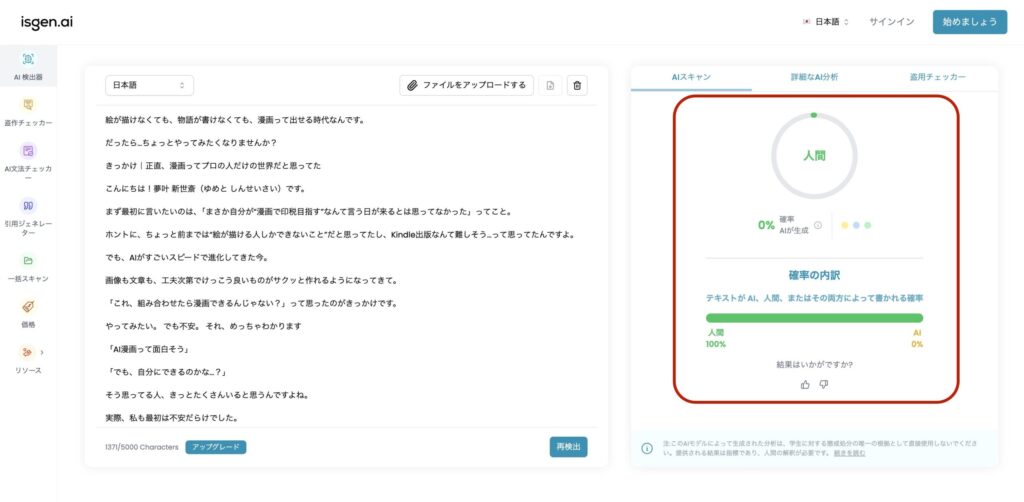Open the site language selector in header

coord(826,22)
